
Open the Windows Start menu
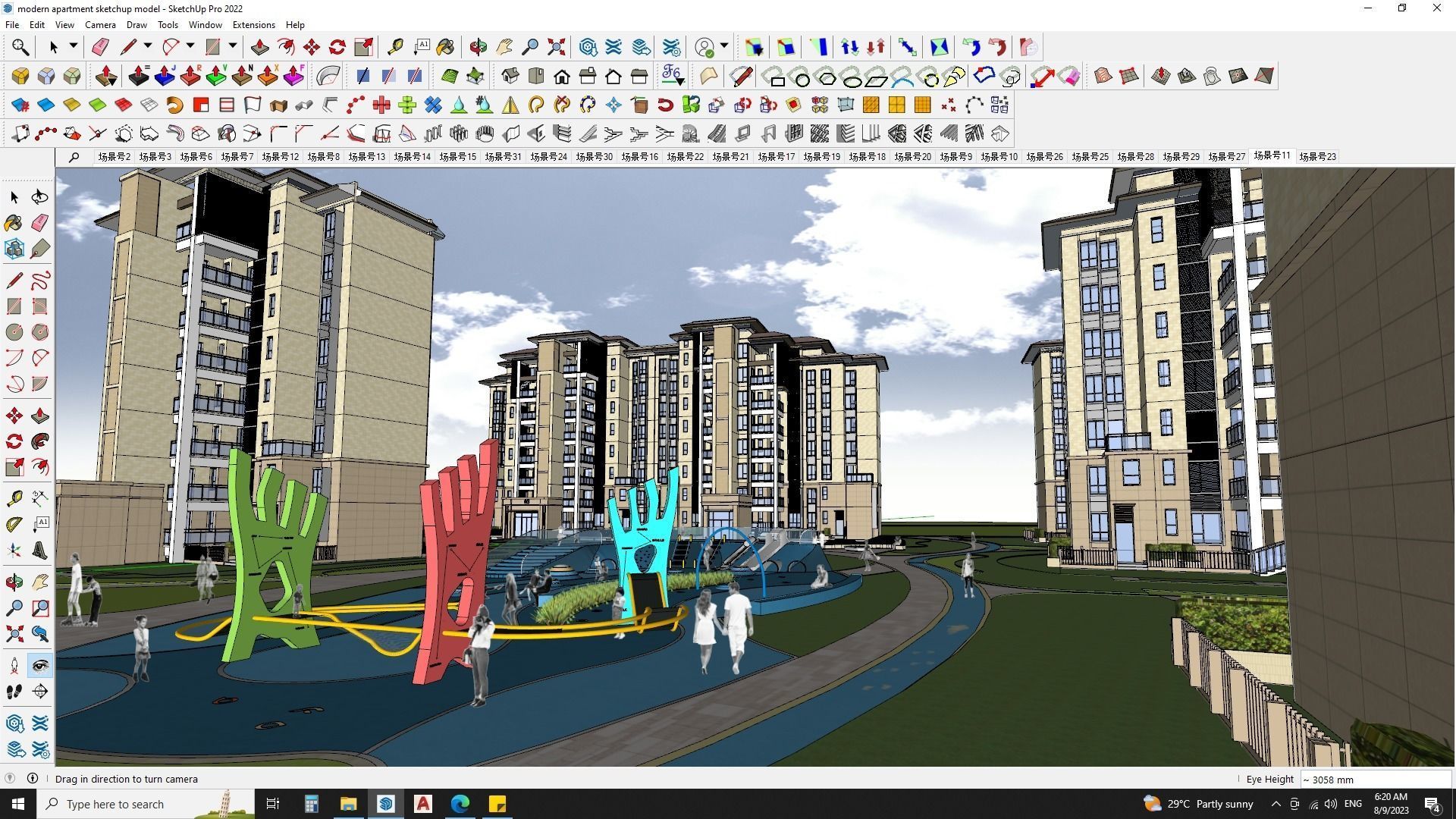click(18, 804)
